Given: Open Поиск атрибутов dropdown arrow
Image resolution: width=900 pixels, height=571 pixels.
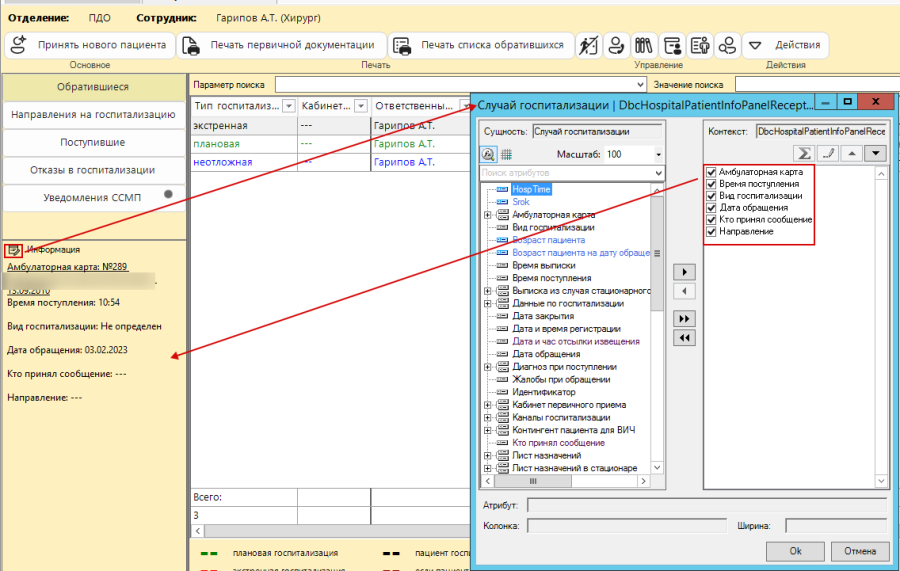Looking at the screenshot, I should 658,173.
